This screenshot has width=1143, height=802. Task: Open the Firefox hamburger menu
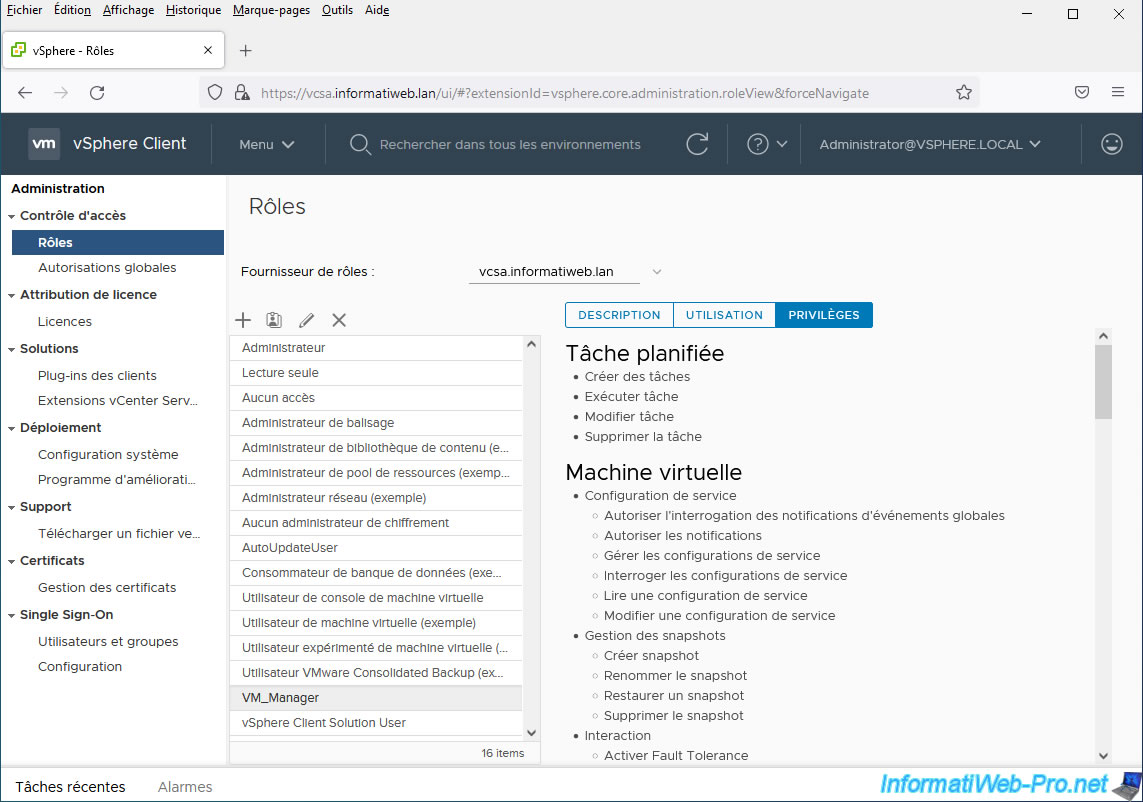tap(1117, 92)
